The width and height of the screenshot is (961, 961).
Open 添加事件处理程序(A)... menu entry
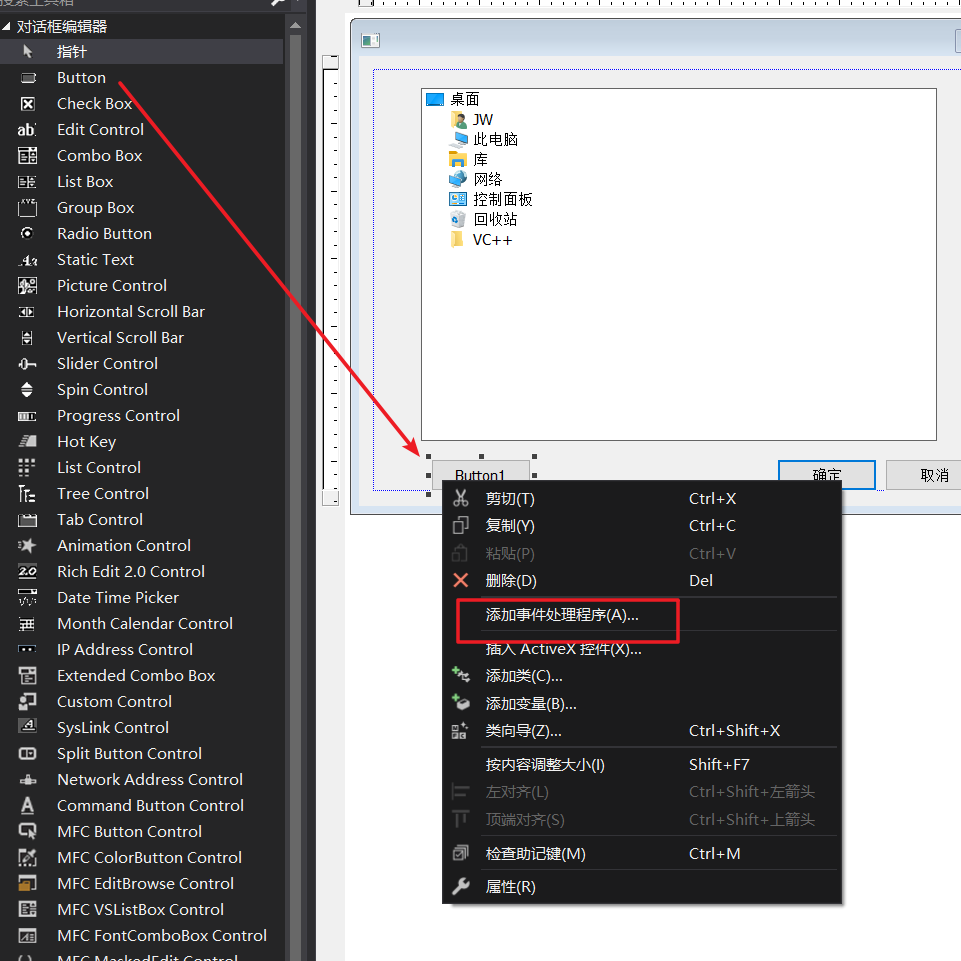(x=642, y=615)
